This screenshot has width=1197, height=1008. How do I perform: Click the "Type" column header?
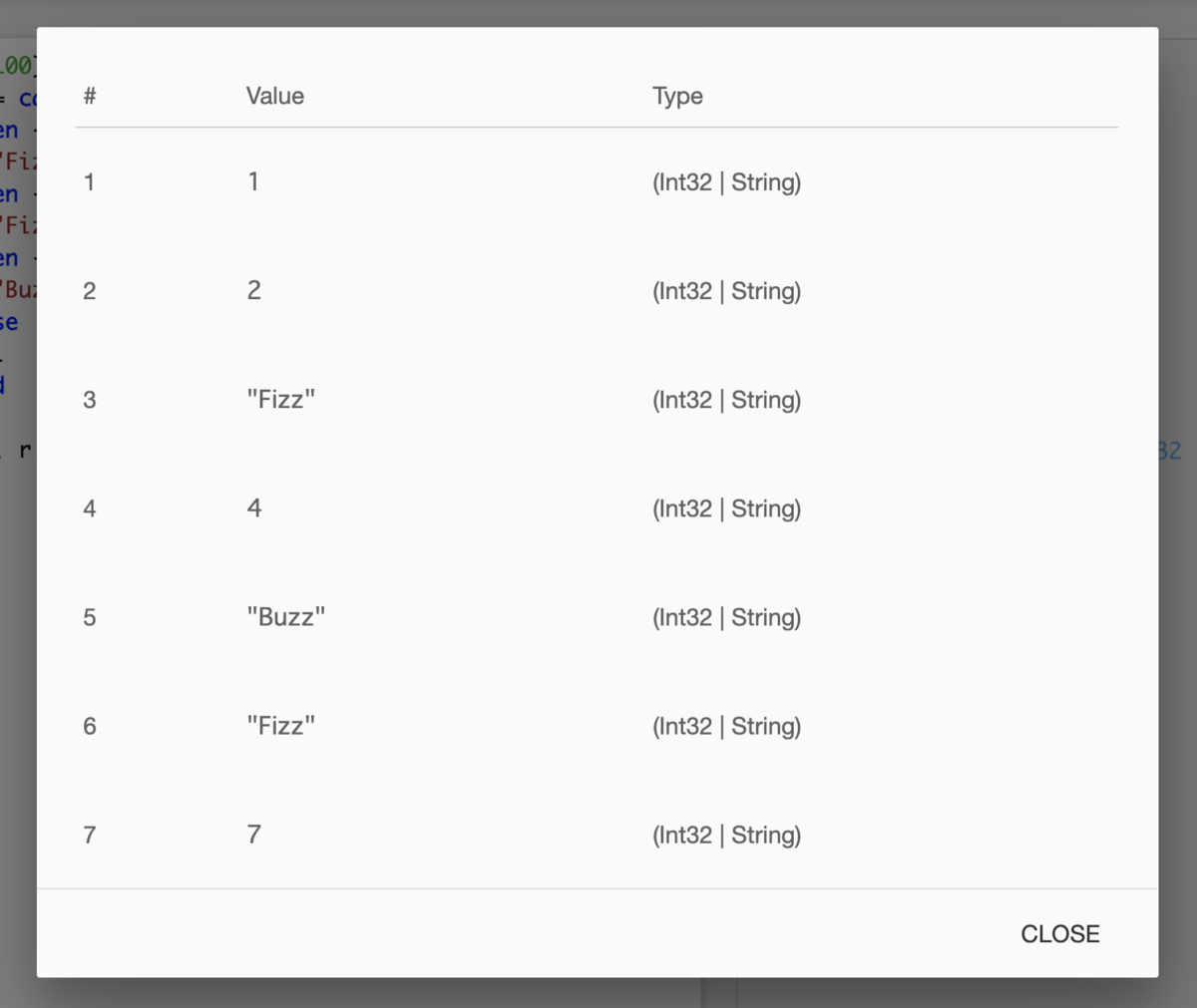677,96
